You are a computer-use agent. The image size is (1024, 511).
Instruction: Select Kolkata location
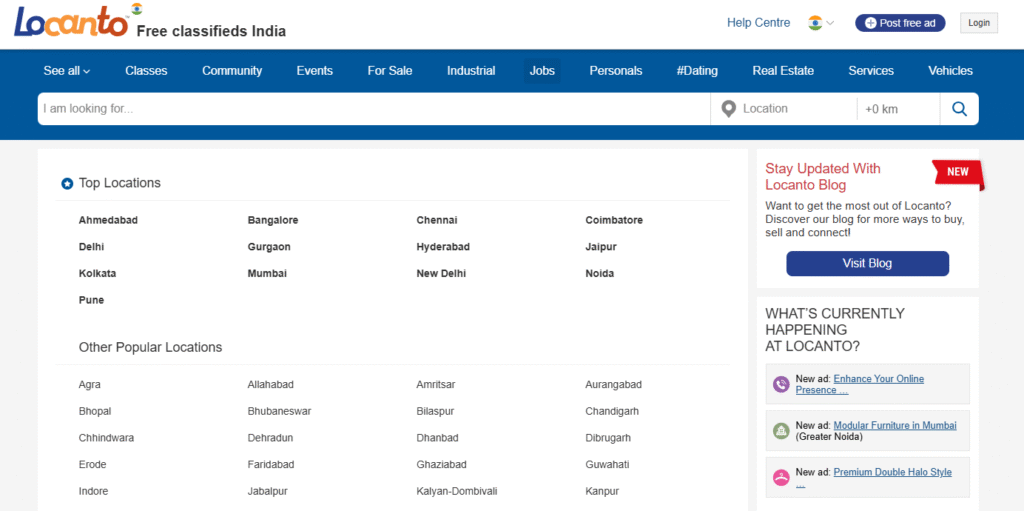97,274
